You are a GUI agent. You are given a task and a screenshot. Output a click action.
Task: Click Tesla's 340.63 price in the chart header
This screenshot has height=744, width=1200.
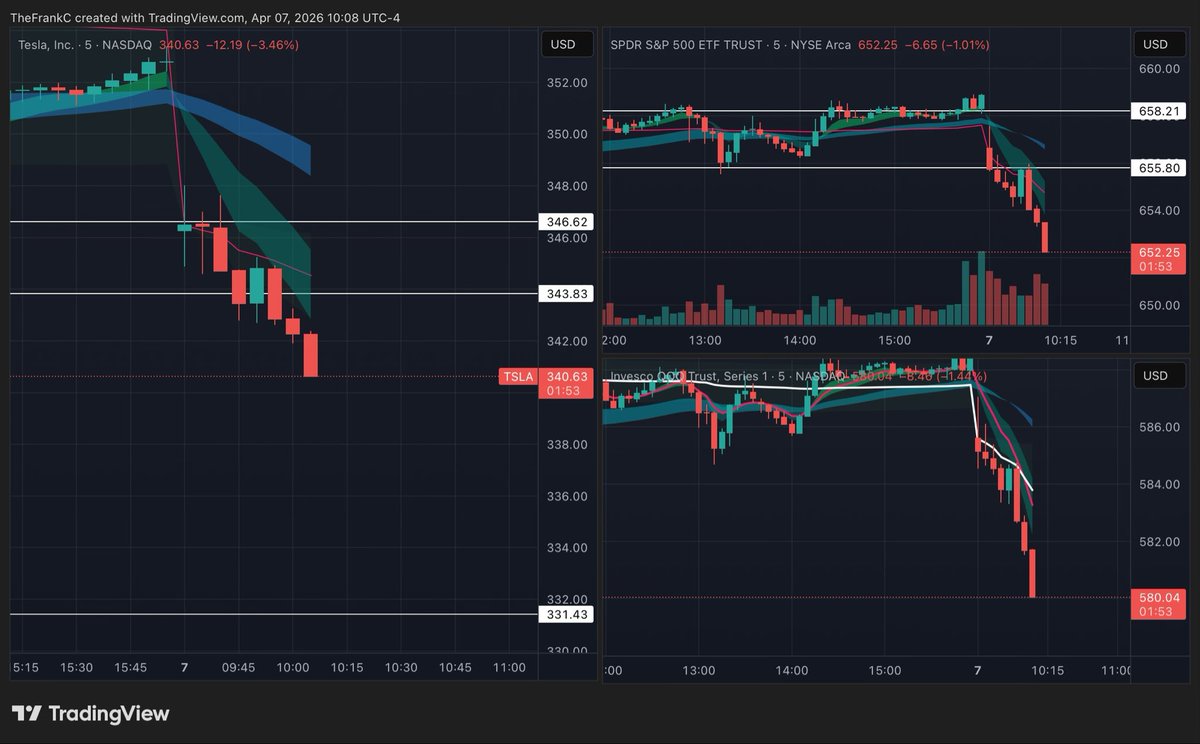(x=179, y=44)
